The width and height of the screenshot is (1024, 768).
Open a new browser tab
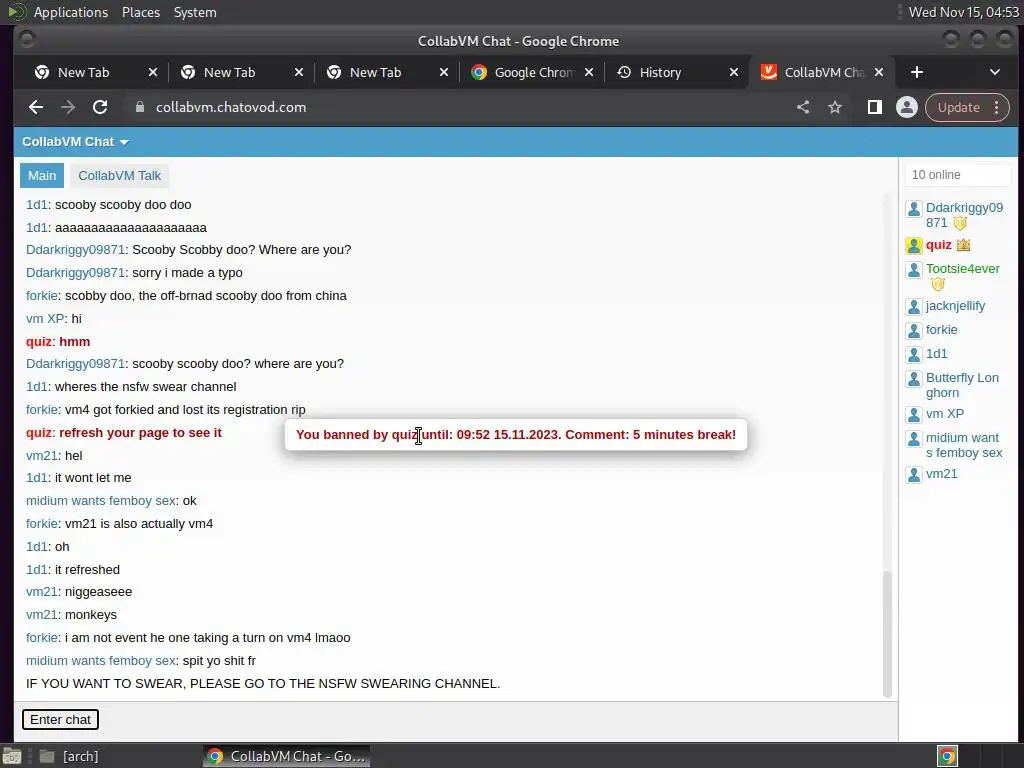tap(917, 72)
